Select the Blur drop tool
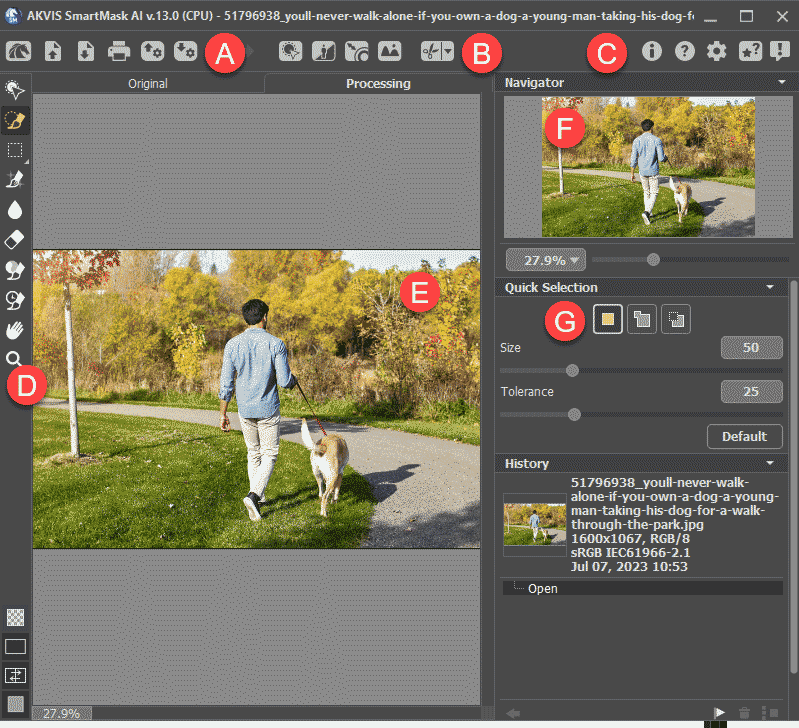 (x=15, y=210)
